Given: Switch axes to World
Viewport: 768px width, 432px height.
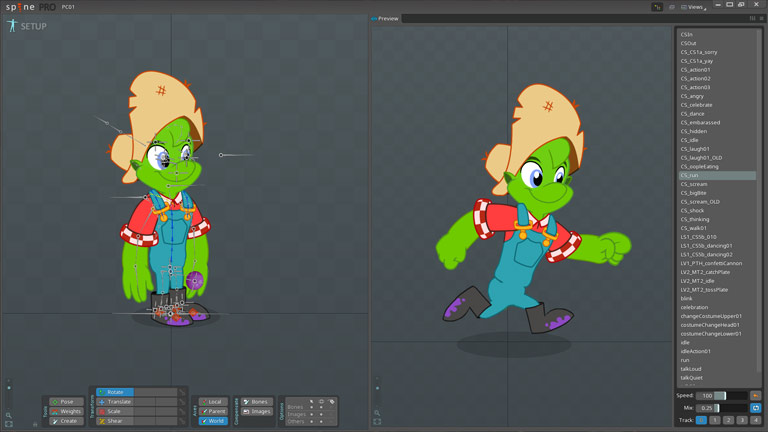Looking at the screenshot, I should point(213,421).
